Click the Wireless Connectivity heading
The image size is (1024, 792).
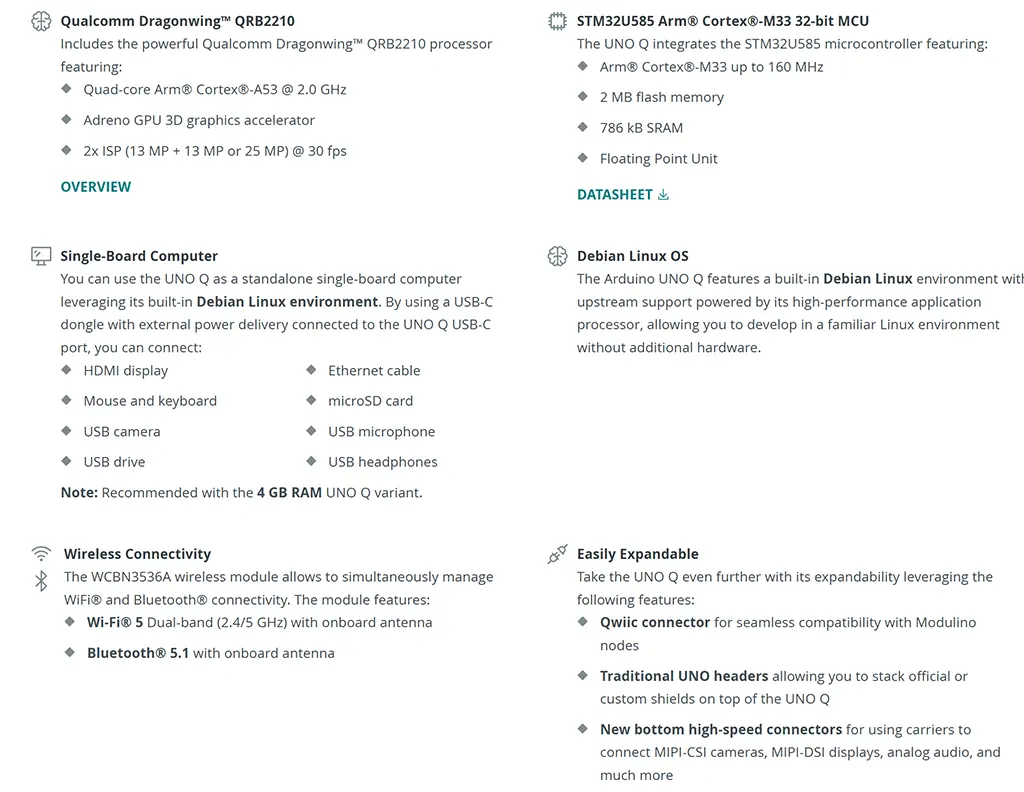(x=137, y=554)
